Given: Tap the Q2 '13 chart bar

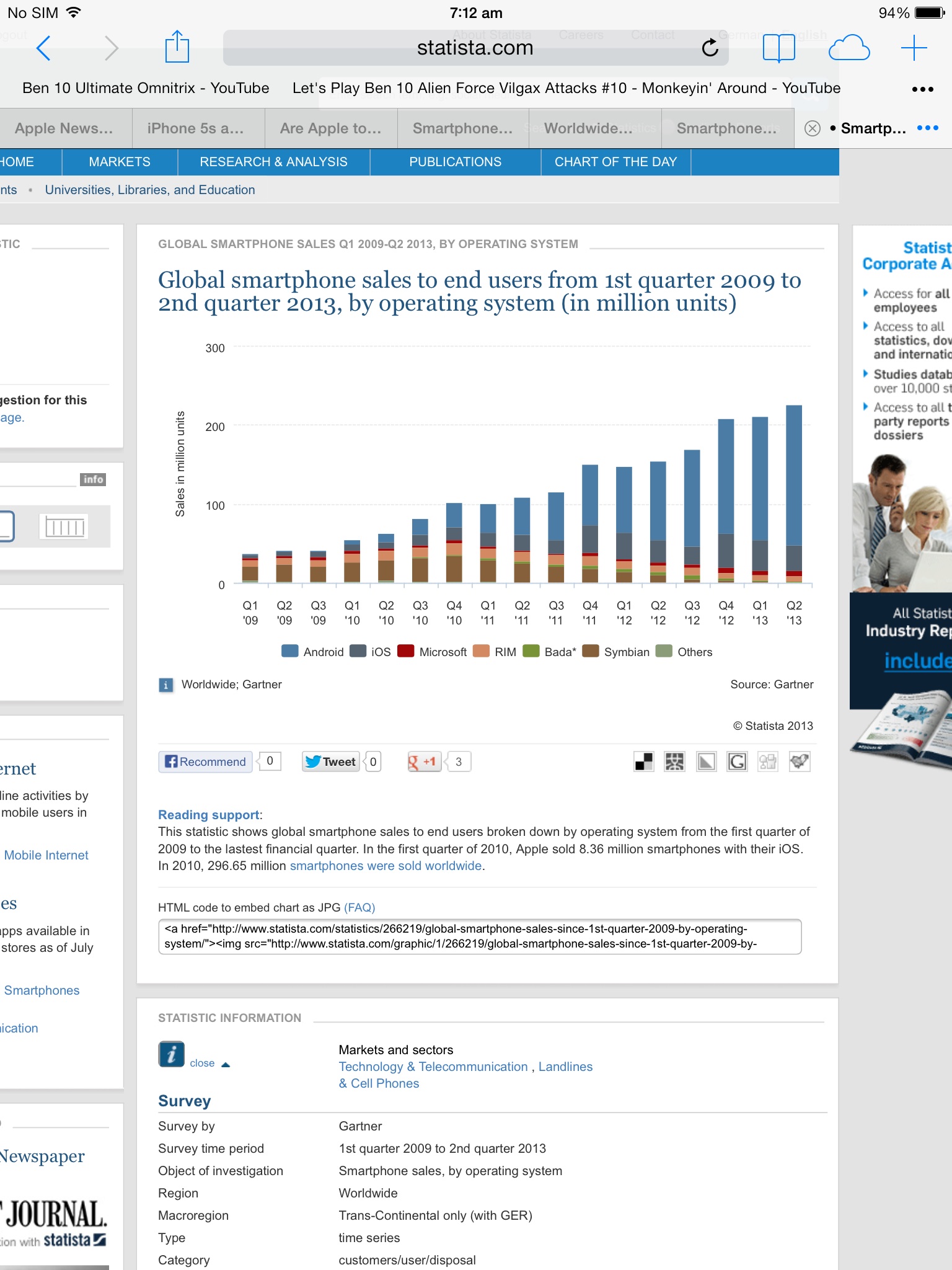Looking at the screenshot, I should [794, 494].
